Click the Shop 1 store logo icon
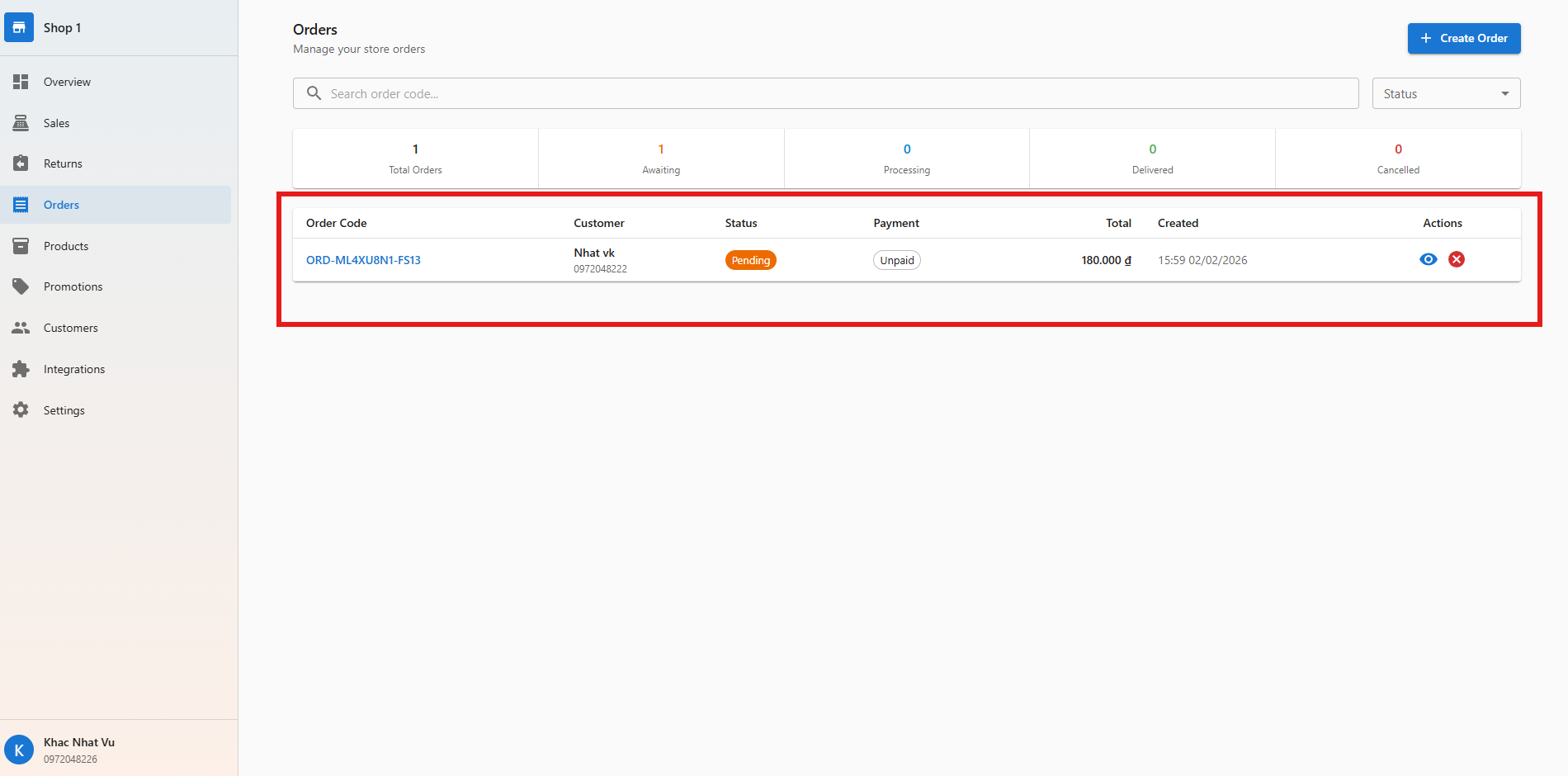 point(19,27)
